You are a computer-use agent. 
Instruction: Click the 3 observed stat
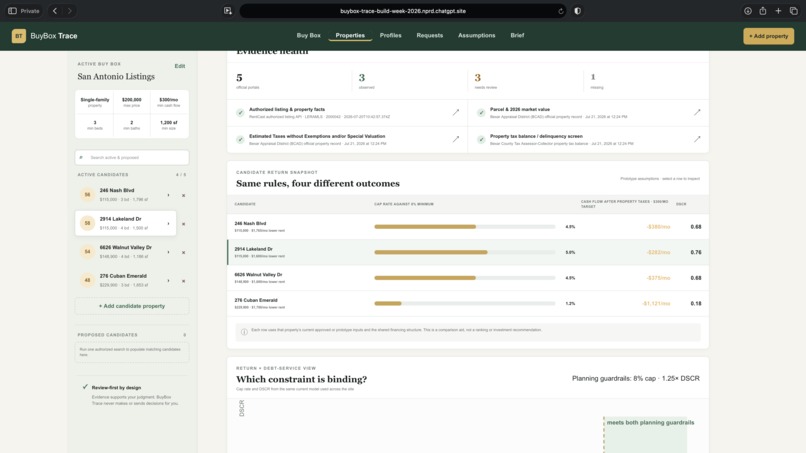pos(367,81)
